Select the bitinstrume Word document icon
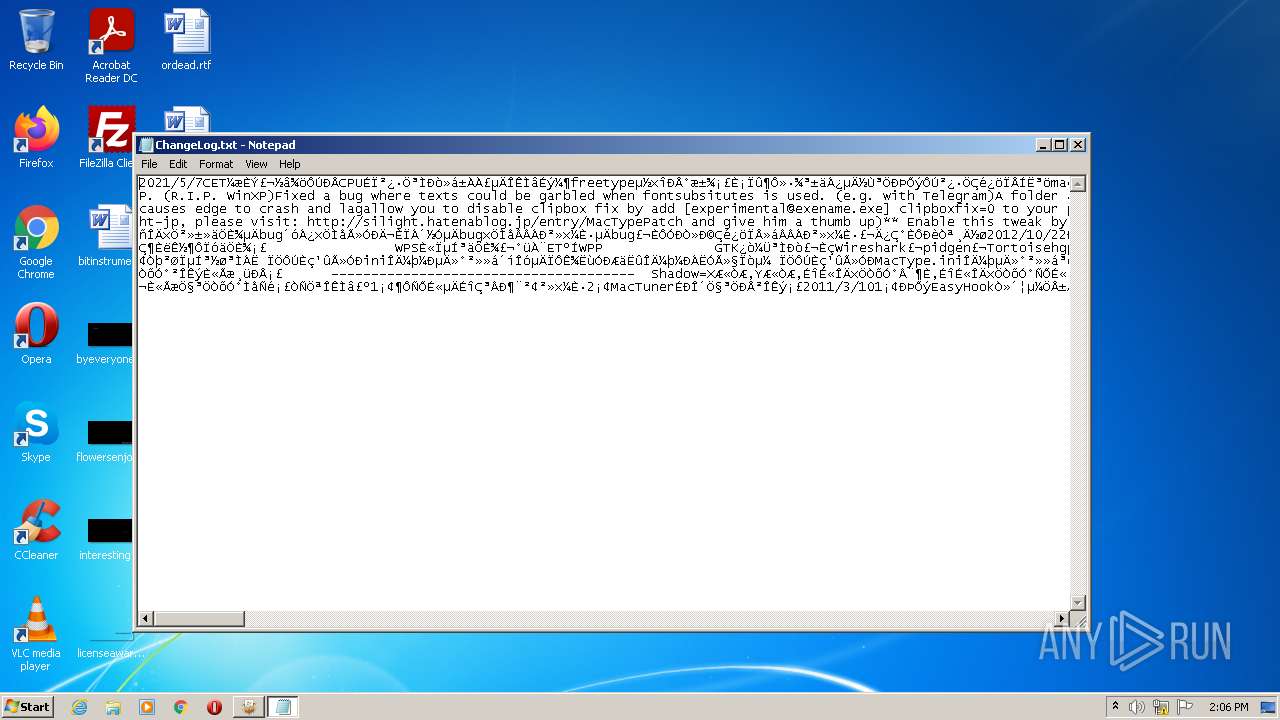The image size is (1280, 720). point(106,236)
